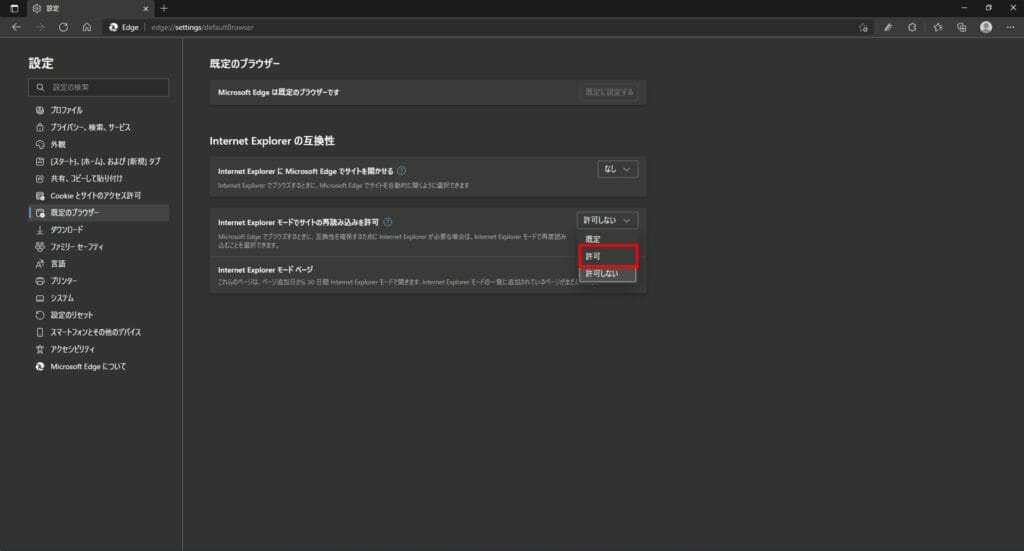Screen dimensions: 1024x551
Task: Click the pen/notes icon in the toolbar
Action: point(888,27)
